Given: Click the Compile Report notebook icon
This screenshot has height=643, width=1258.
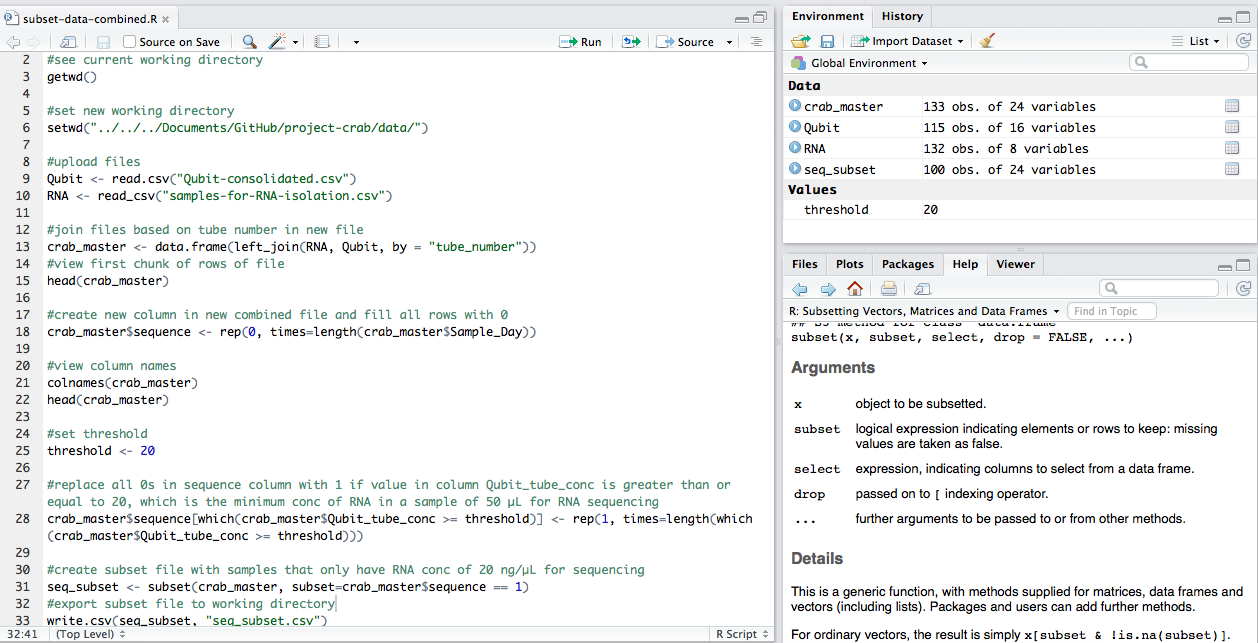Looking at the screenshot, I should (x=321, y=42).
